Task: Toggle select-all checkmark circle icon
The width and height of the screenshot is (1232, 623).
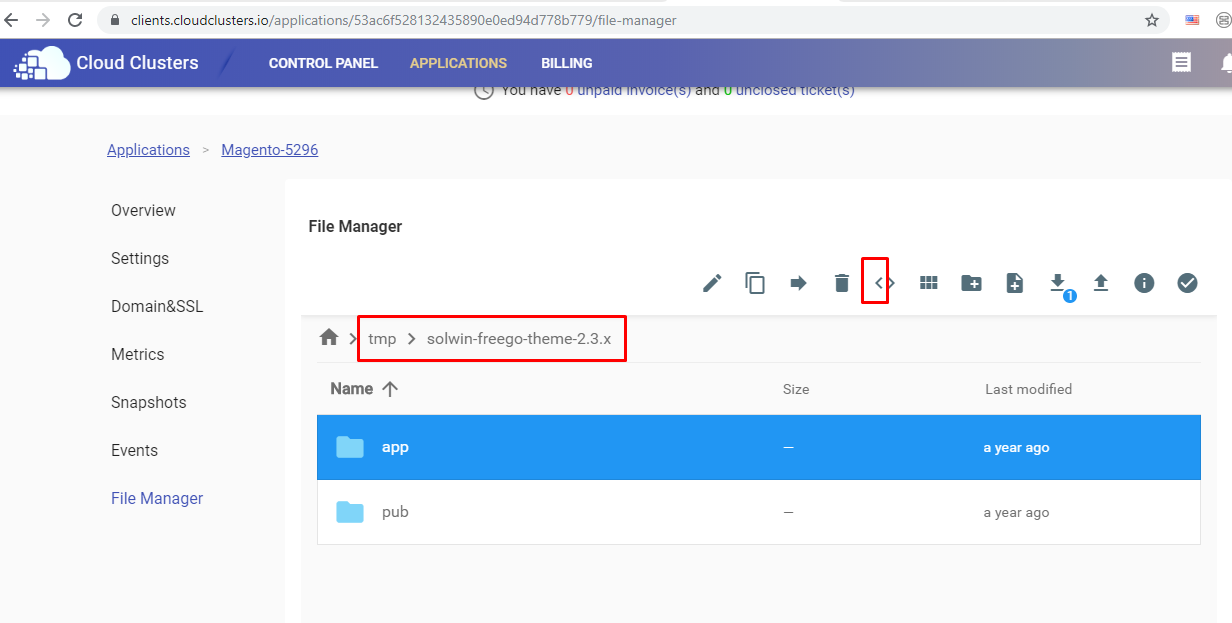Action: [1187, 283]
